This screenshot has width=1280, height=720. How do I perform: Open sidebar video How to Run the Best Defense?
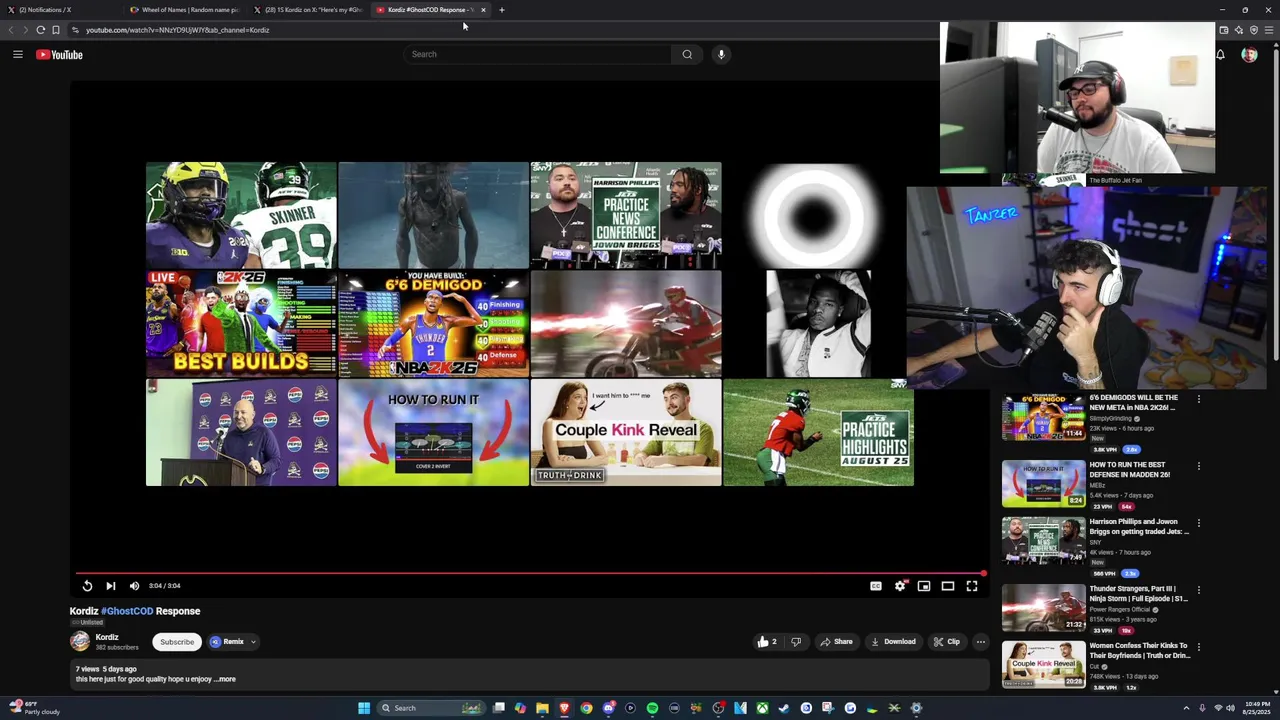1095,484
